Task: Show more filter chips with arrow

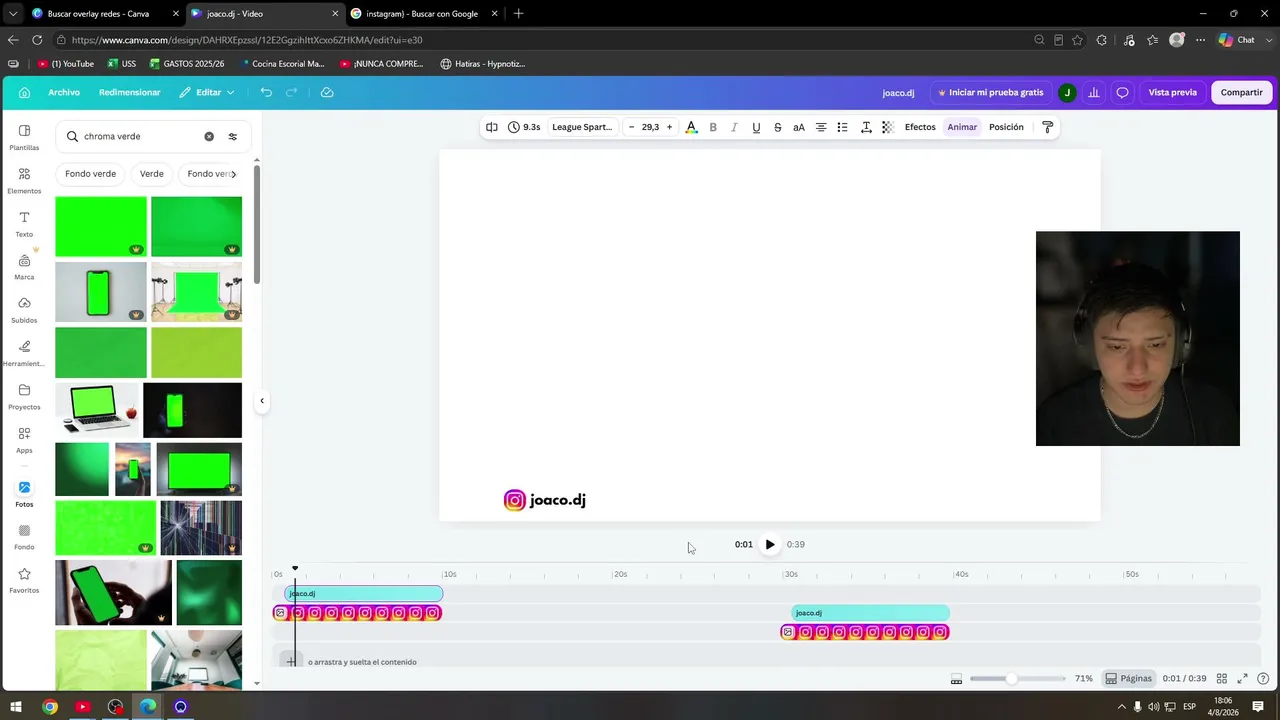Action: pos(234,174)
